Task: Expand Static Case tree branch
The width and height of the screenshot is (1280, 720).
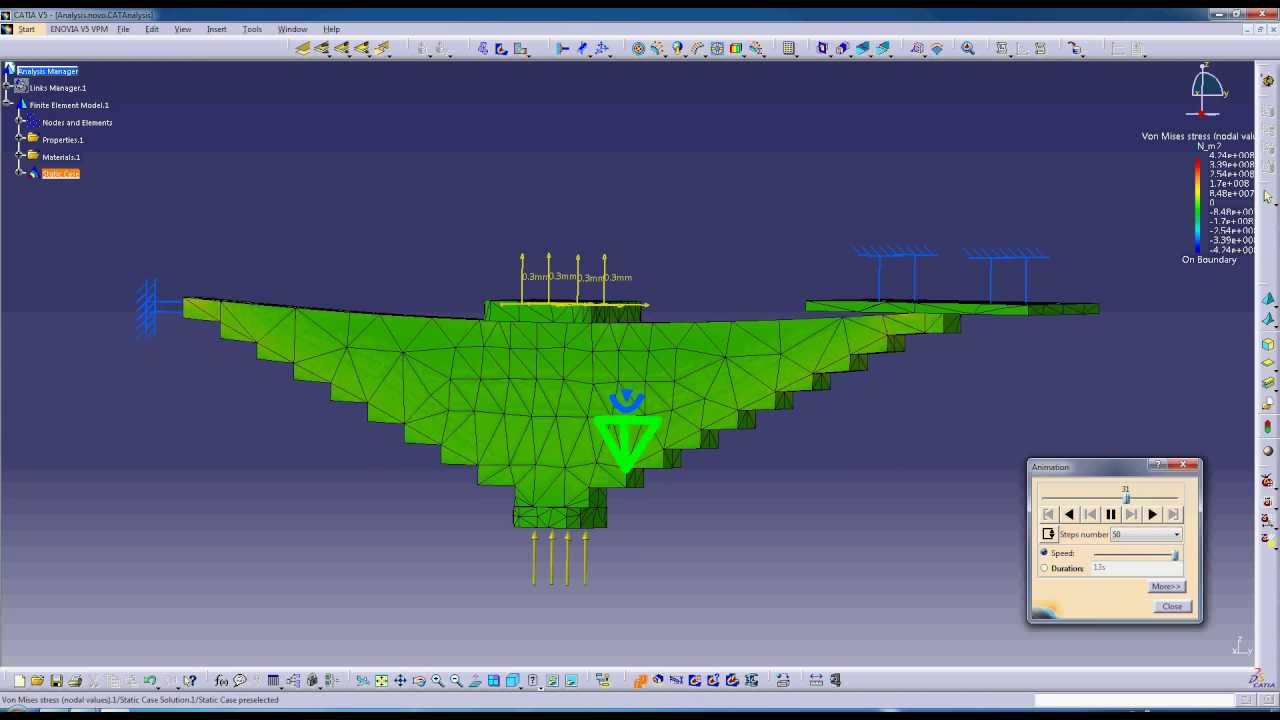Action: point(19,173)
